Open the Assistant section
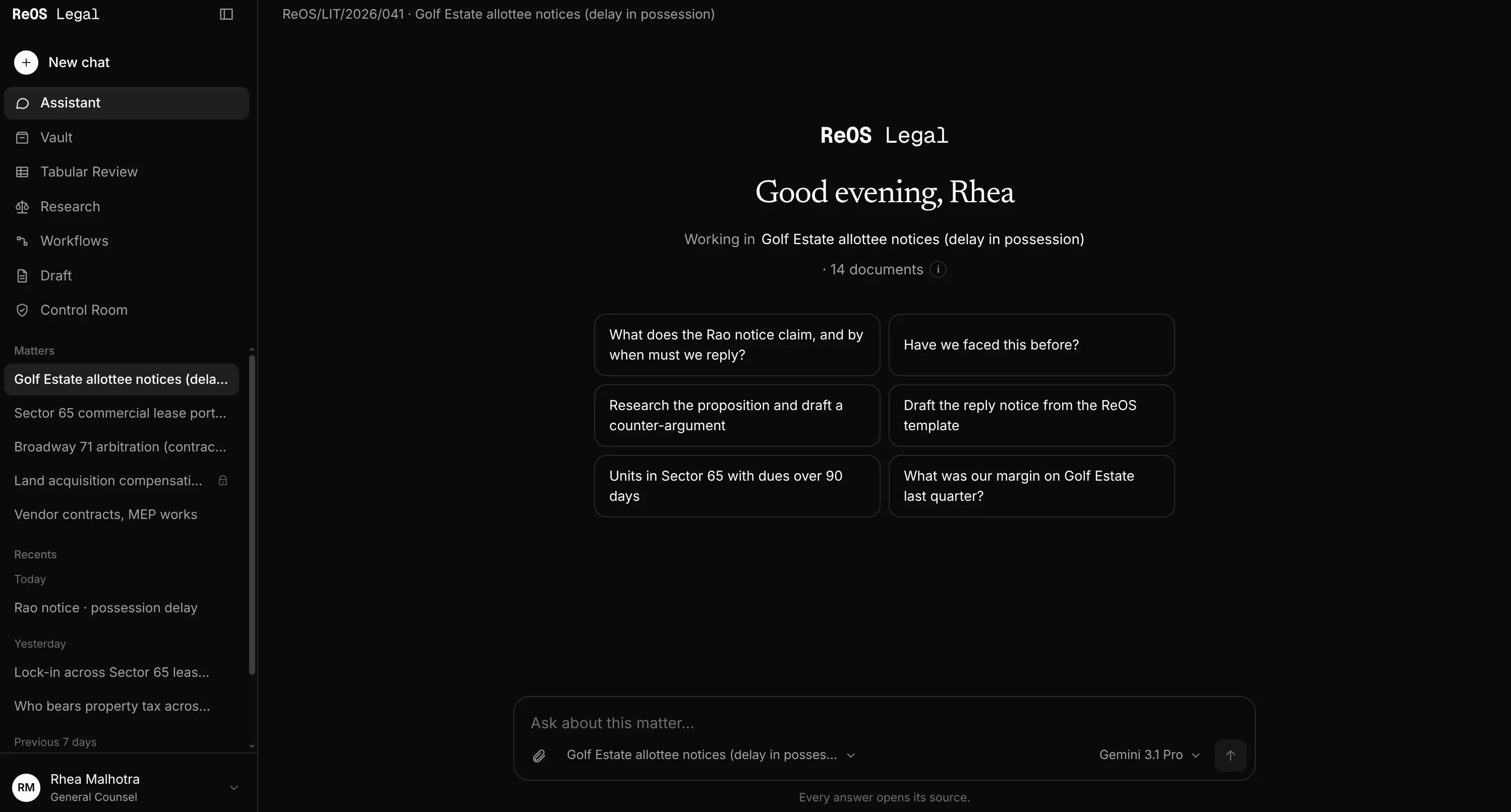The width and height of the screenshot is (1511, 812). 127,103
